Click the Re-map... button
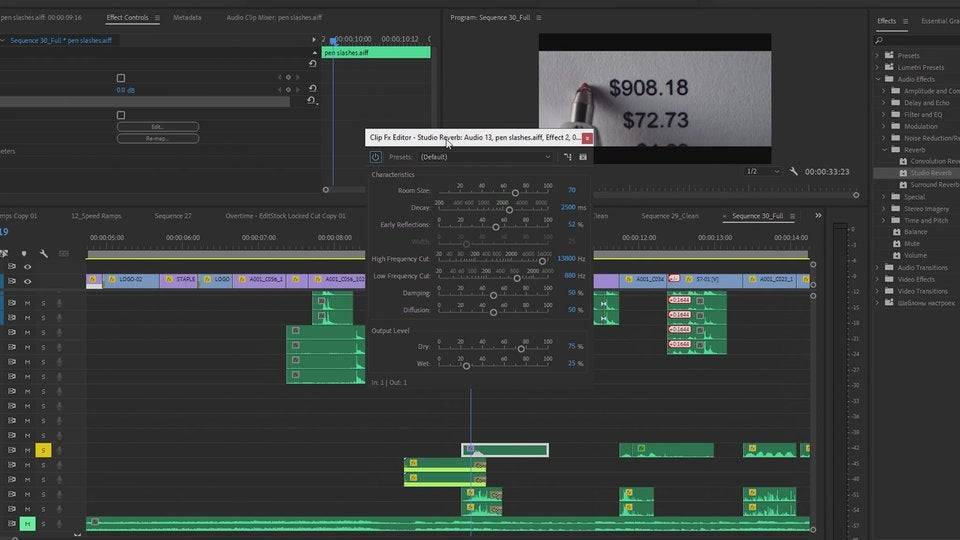This screenshot has height=540, width=960. coord(157,139)
